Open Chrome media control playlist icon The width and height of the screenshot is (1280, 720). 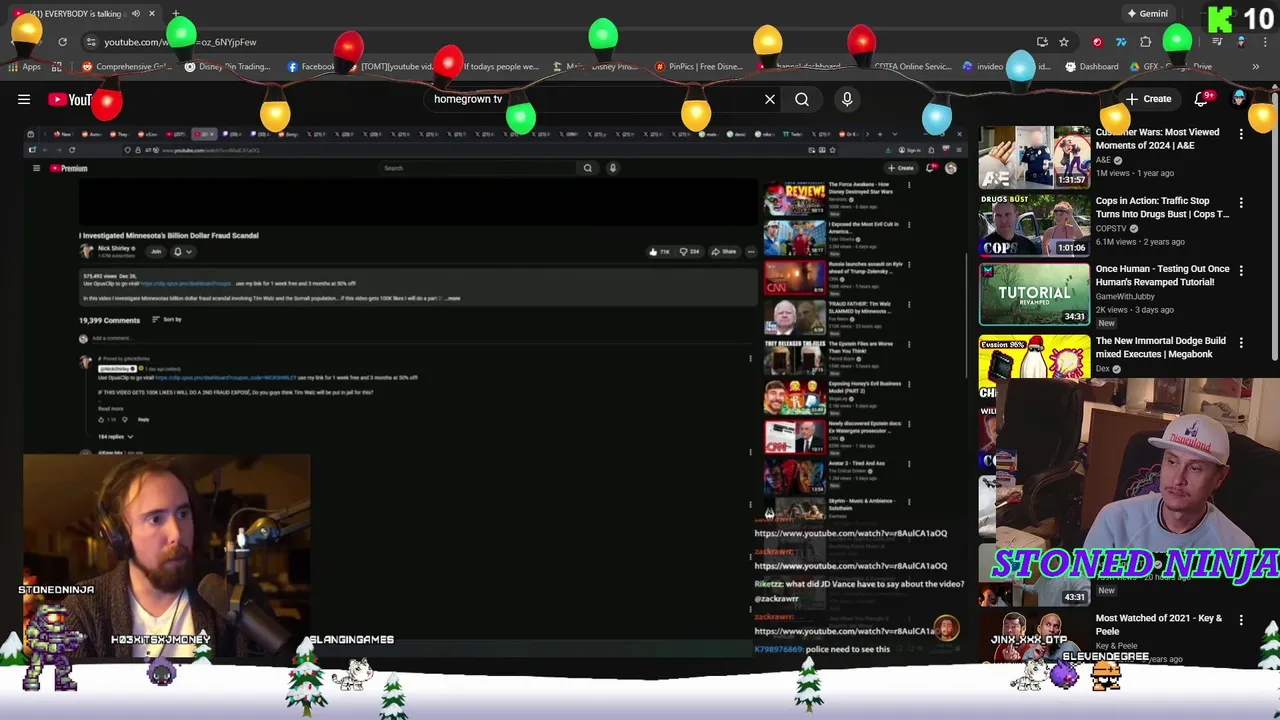[1217, 42]
